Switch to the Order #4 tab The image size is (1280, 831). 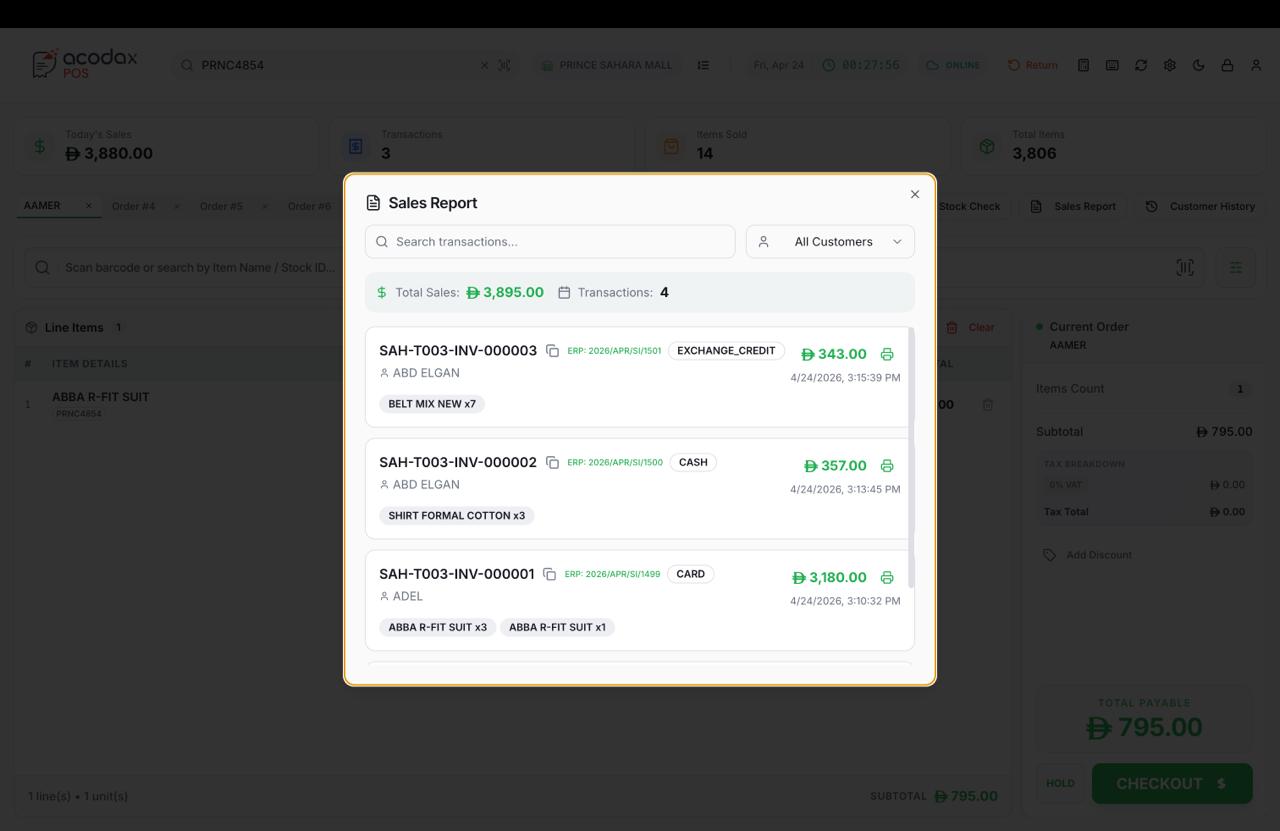133,206
